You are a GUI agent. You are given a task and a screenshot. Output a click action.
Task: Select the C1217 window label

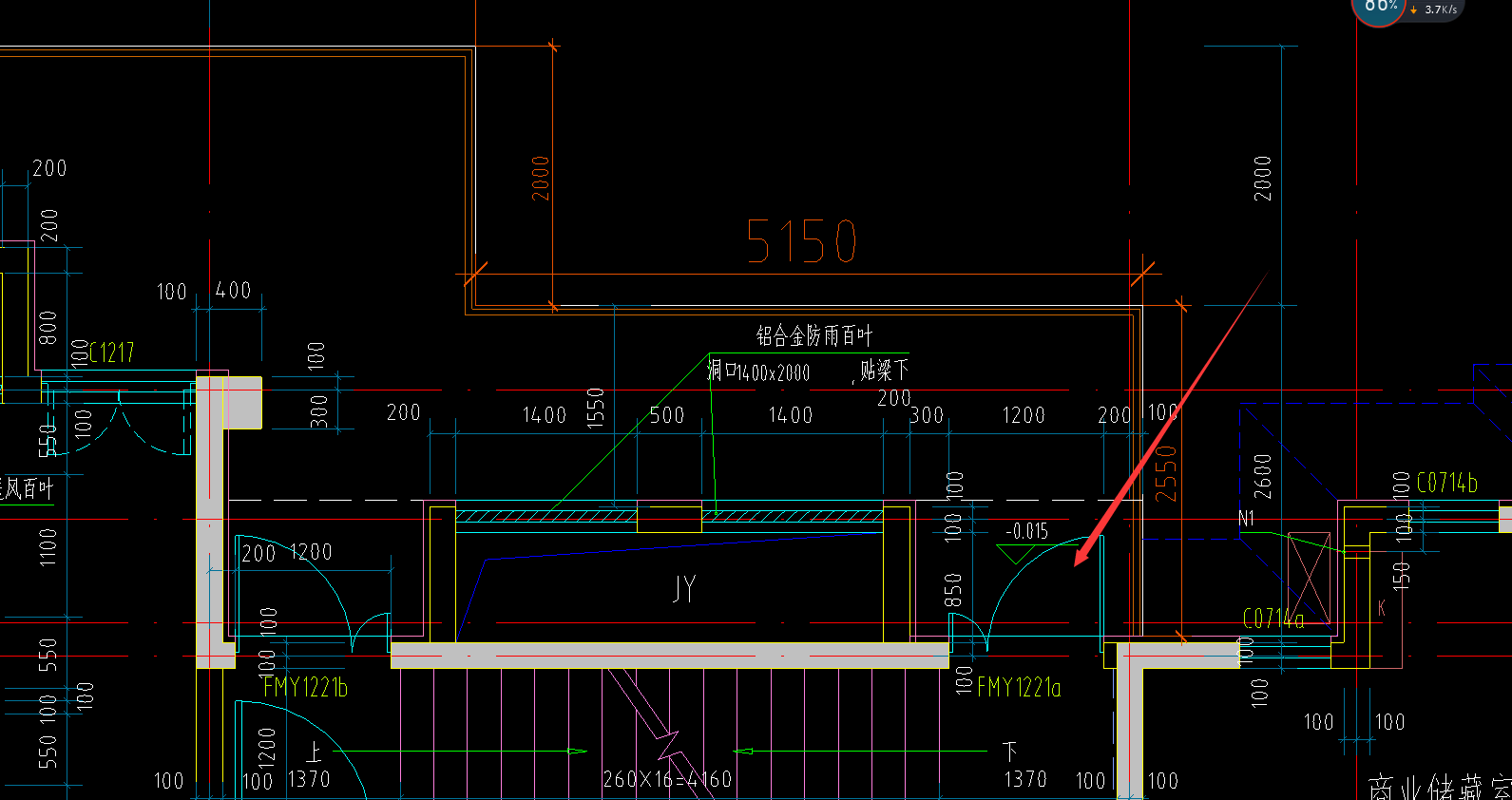click(112, 353)
